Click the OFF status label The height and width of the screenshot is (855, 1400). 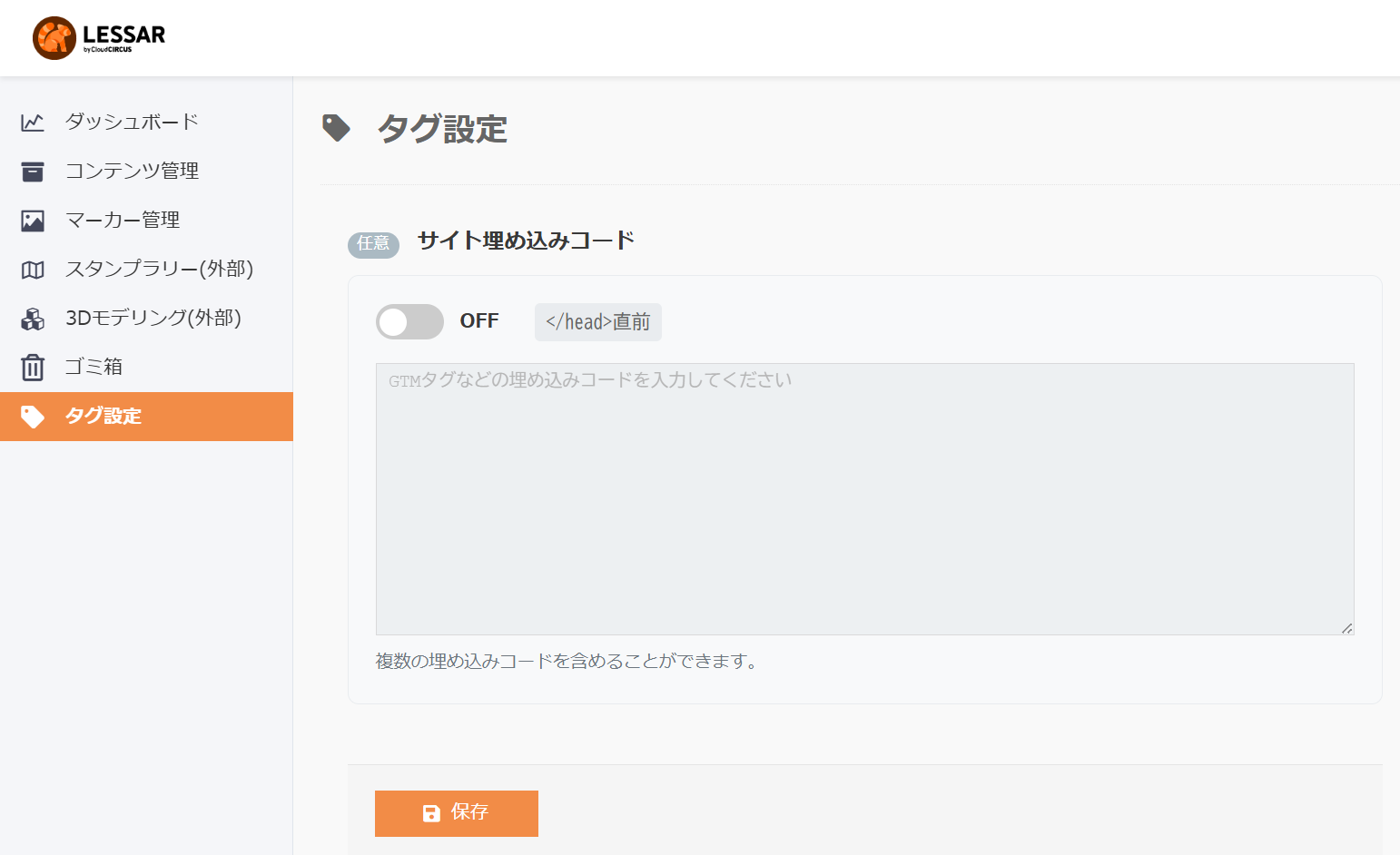click(479, 321)
